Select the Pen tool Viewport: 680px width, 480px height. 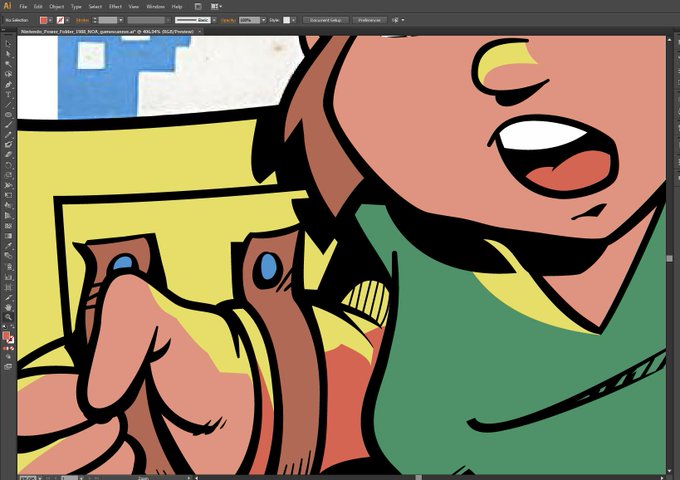click(8, 85)
